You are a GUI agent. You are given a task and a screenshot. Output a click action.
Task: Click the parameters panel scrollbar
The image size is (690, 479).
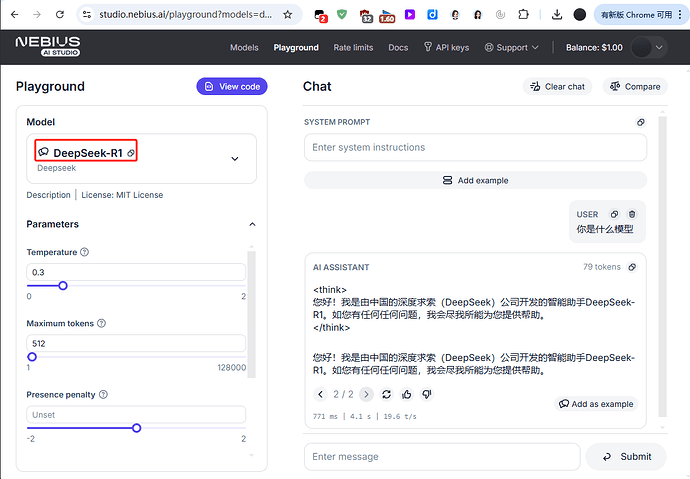point(251,314)
